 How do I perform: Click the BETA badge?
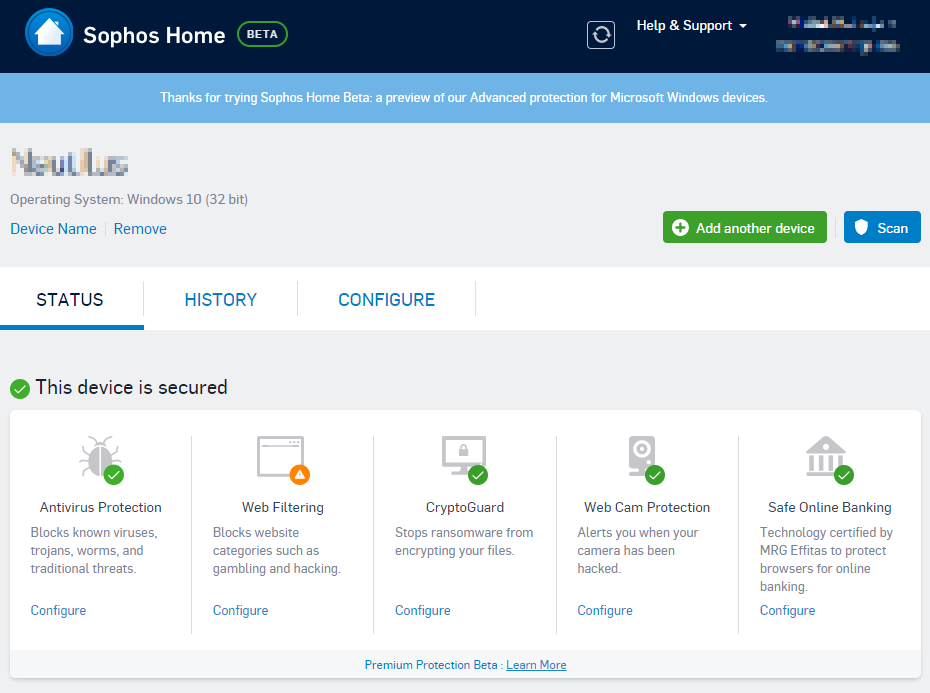coord(262,34)
